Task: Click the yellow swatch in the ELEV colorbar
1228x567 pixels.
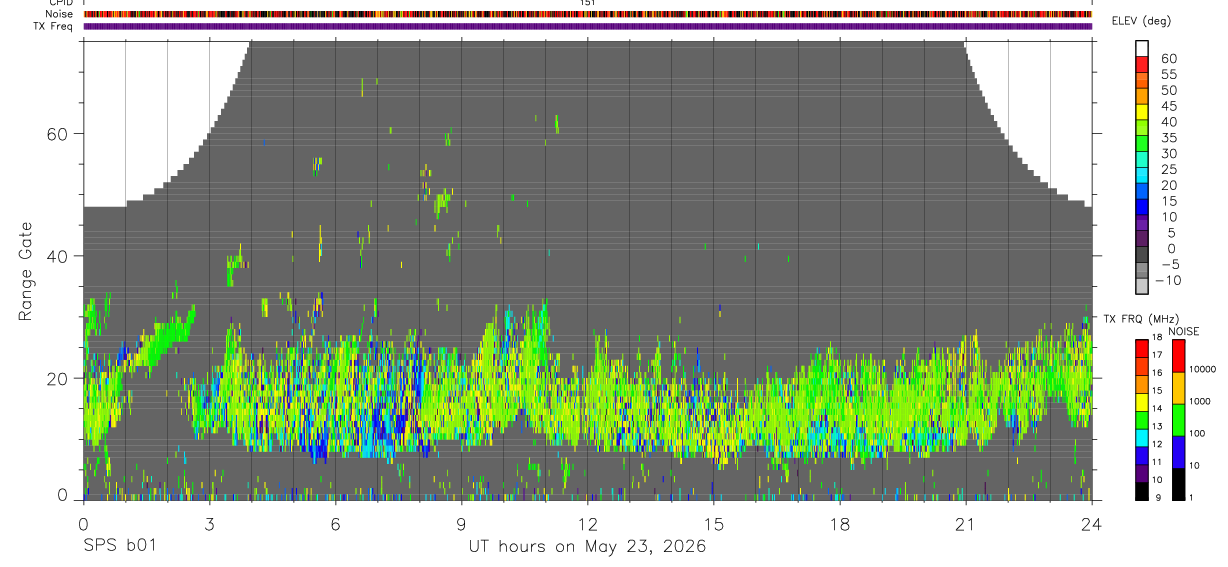Action: tap(1142, 111)
